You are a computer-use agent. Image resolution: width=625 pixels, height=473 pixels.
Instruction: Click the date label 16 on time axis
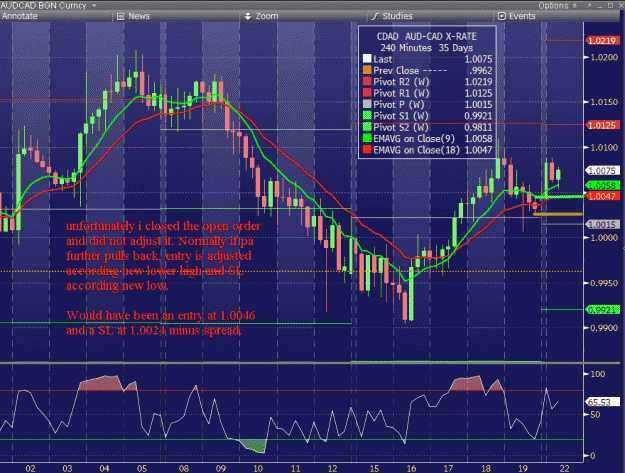click(x=411, y=468)
